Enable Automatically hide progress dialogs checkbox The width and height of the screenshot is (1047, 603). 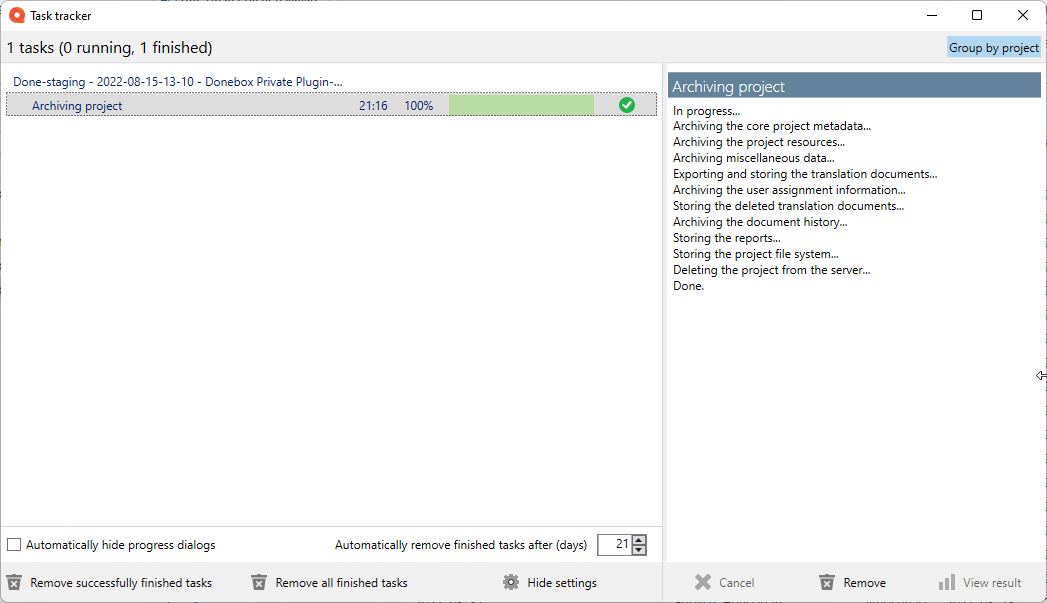click(14, 545)
